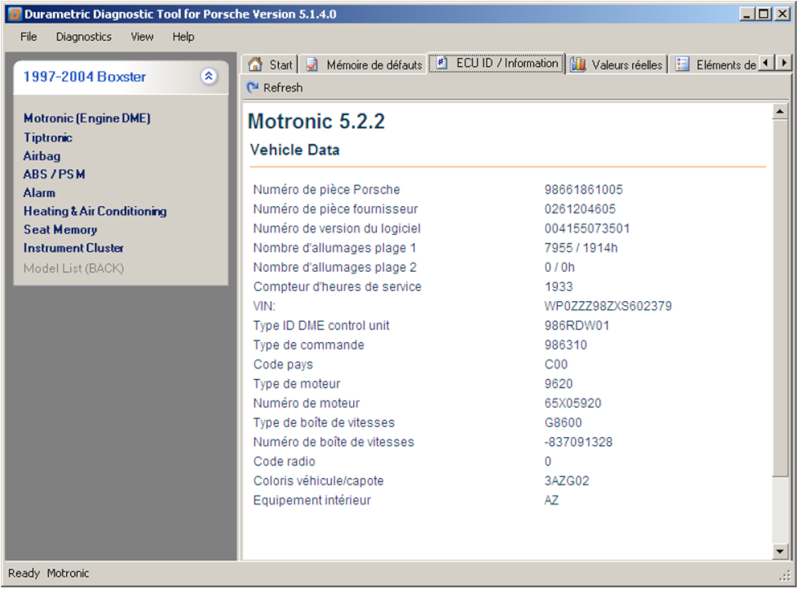800x589 pixels.
Task: Click the Code radio label
Action: (284, 461)
